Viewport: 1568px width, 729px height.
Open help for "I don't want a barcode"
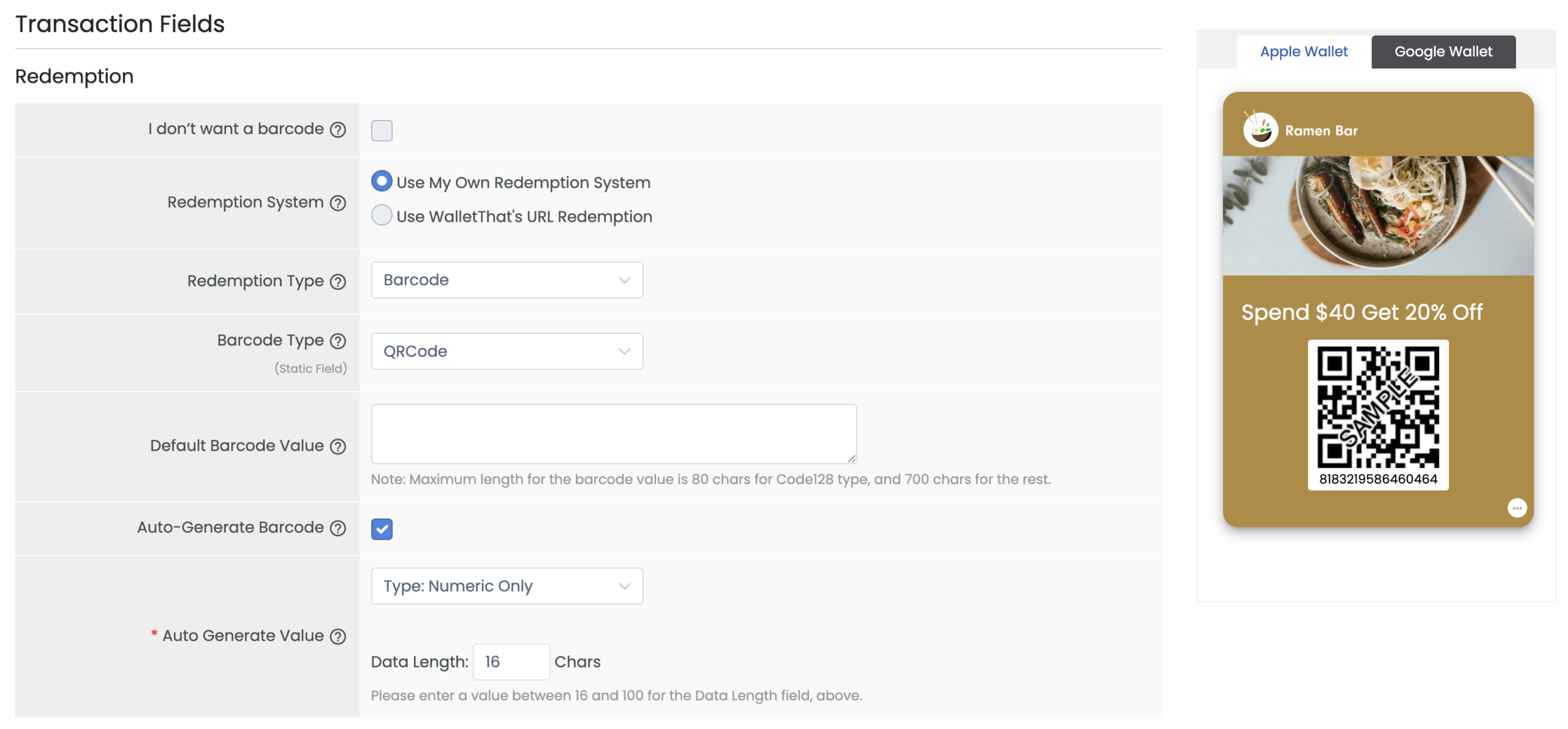point(337,129)
